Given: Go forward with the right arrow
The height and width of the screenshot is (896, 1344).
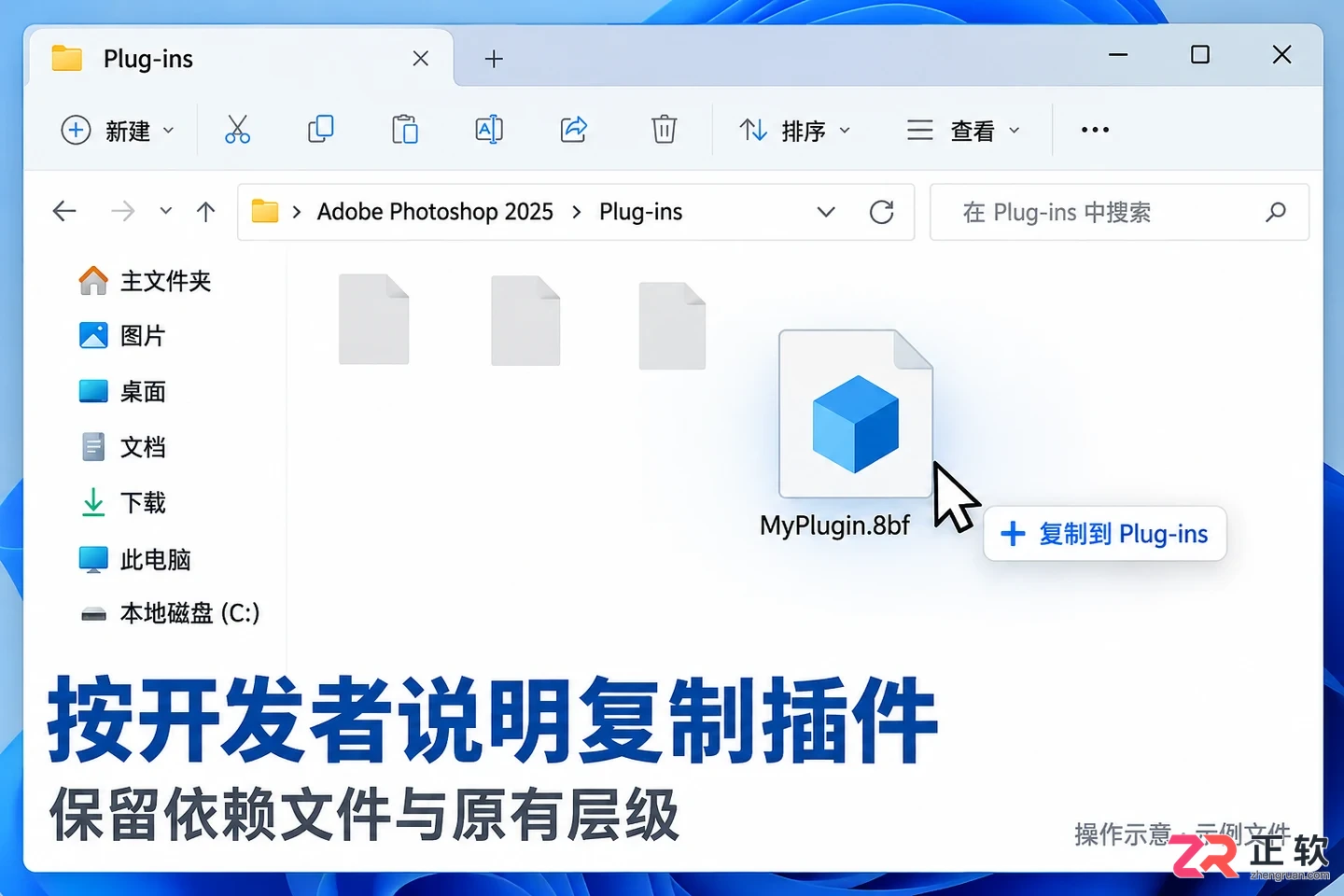Looking at the screenshot, I should [122, 212].
